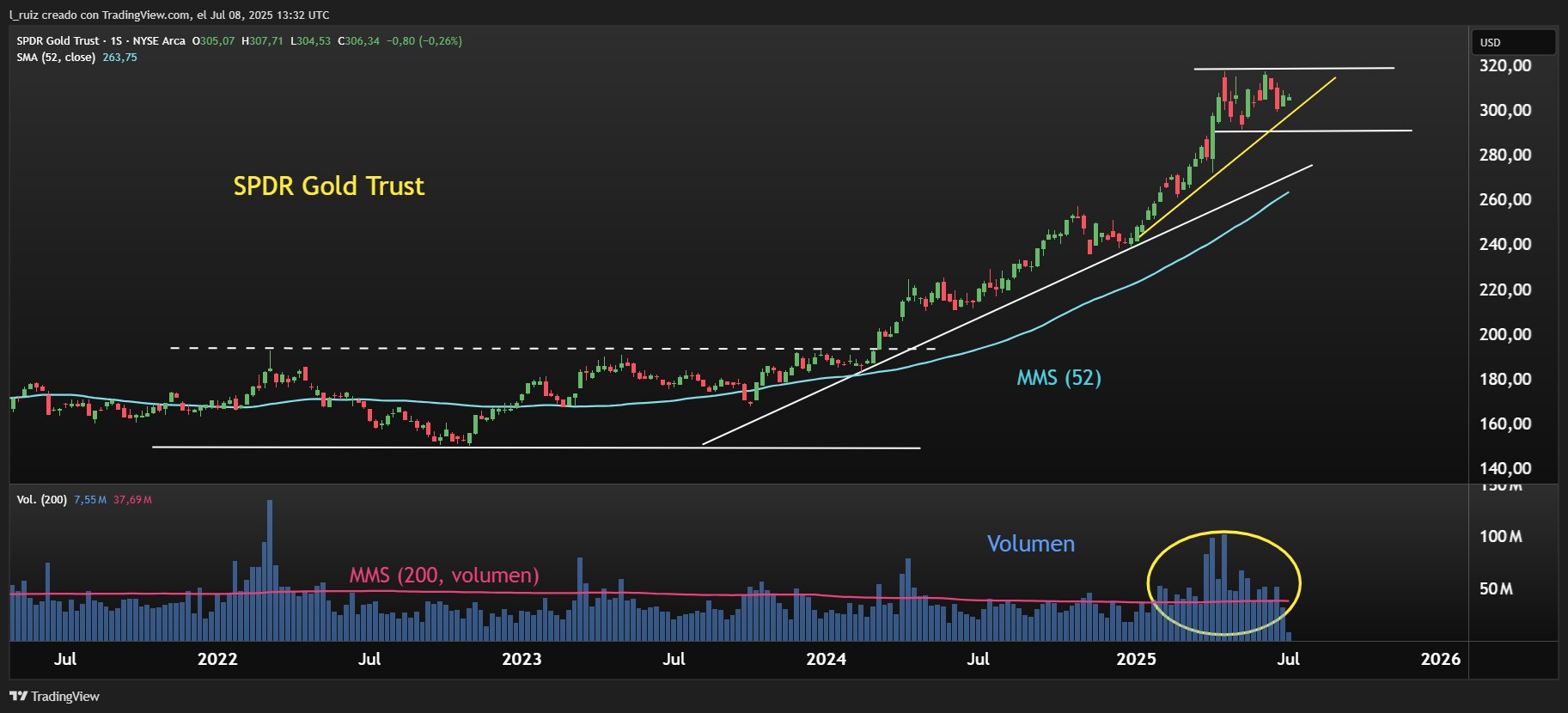Click the 220,00 price axis label

[x=1505, y=289]
